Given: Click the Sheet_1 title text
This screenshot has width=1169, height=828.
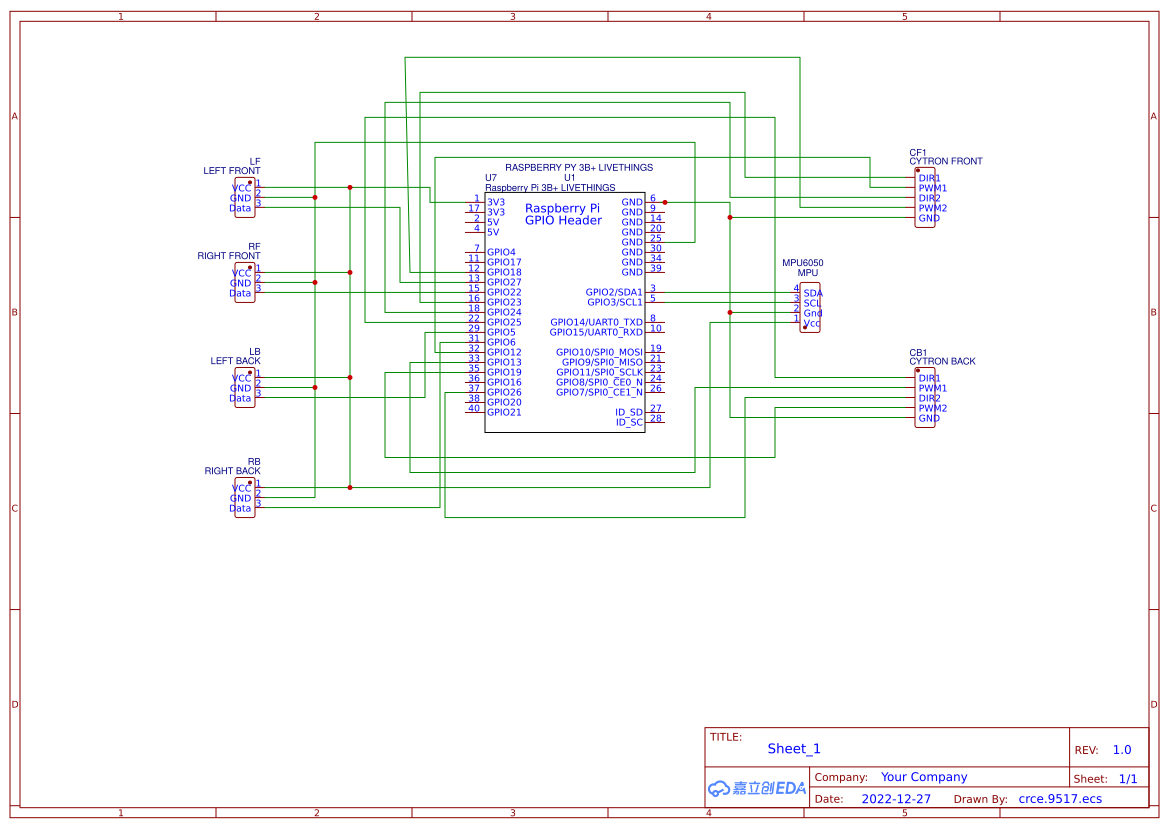Looking at the screenshot, I should [x=793, y=748].
